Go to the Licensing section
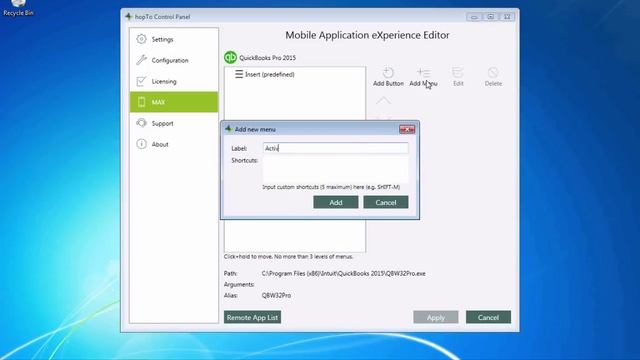This screenshot has width=640, height=360. point(174,81)
